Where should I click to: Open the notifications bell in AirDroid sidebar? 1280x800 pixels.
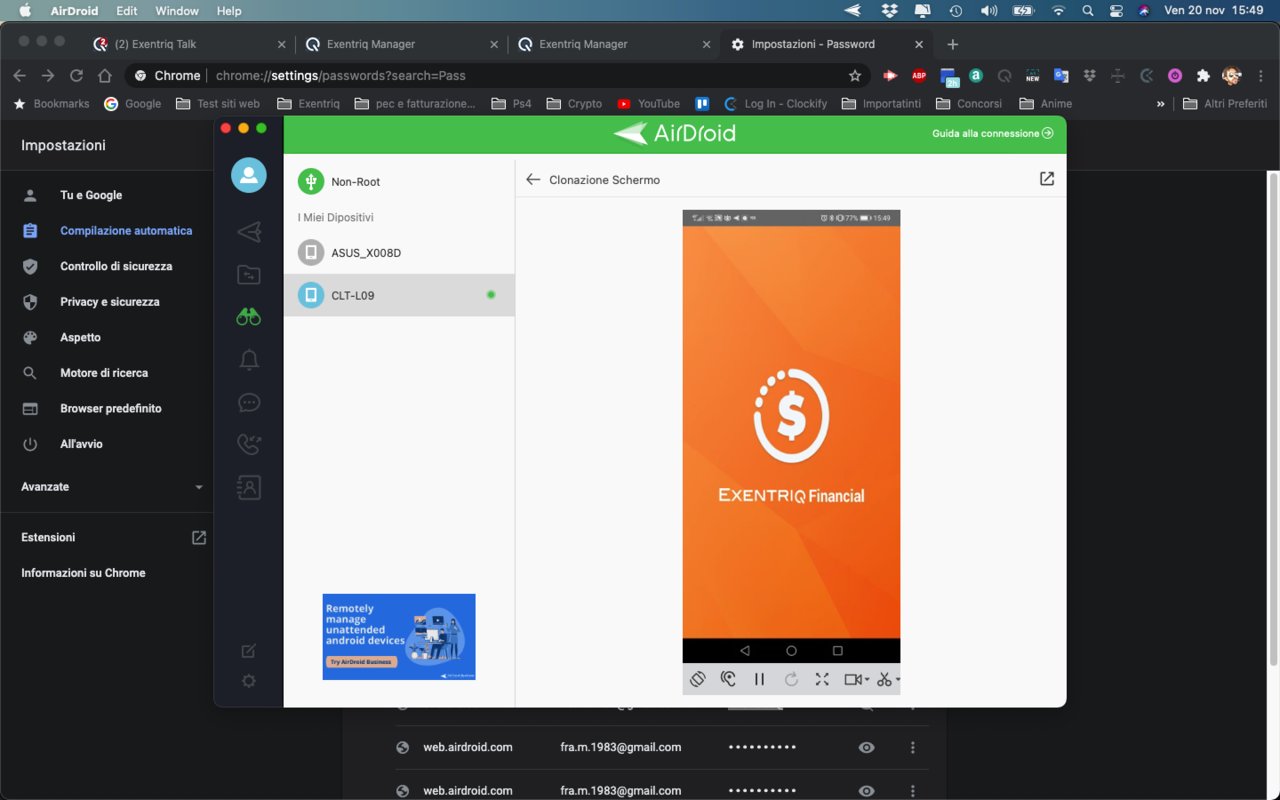coord(249,360)
